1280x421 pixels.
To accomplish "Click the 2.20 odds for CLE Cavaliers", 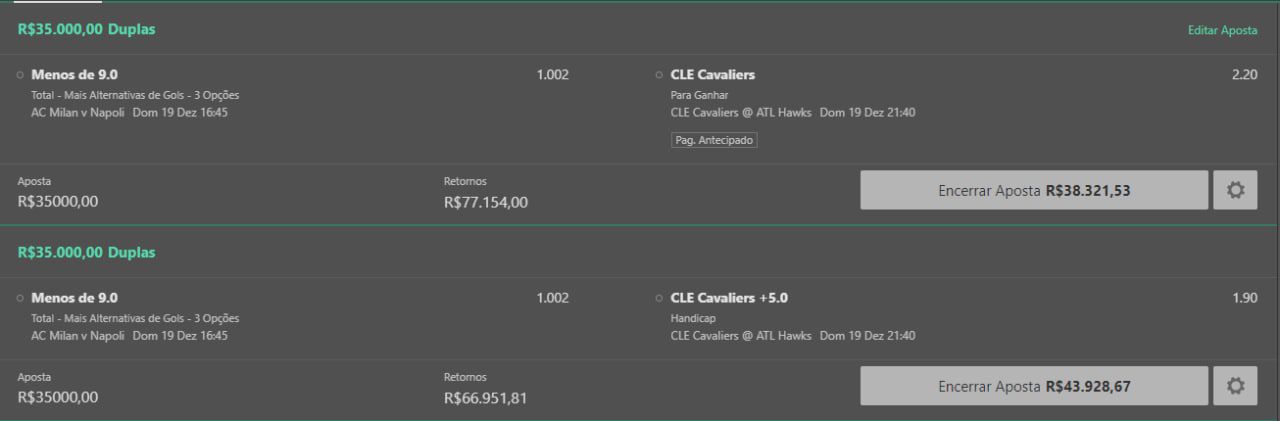I will tap(1245, 75).
